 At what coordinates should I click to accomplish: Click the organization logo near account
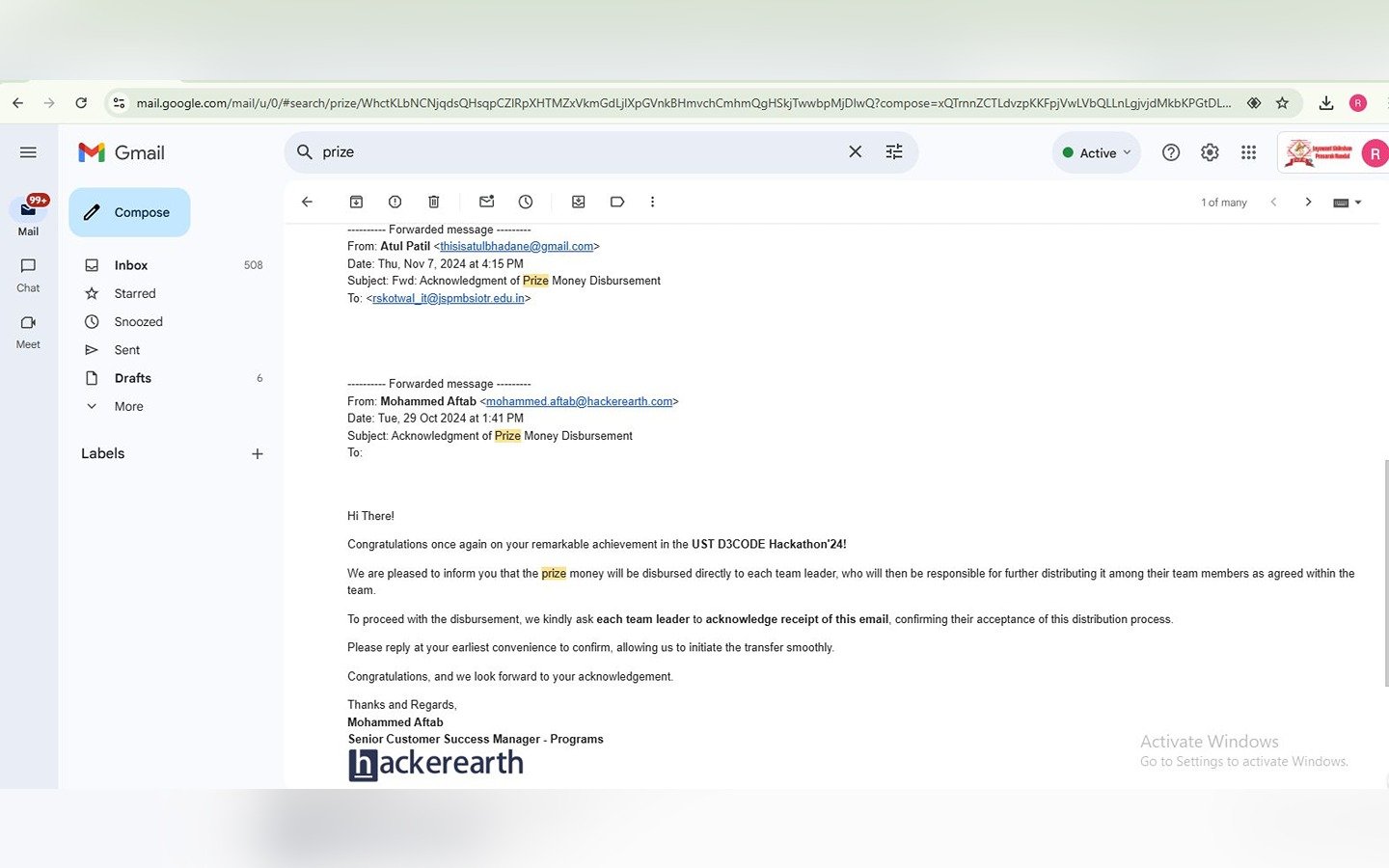coord(1319,153)
